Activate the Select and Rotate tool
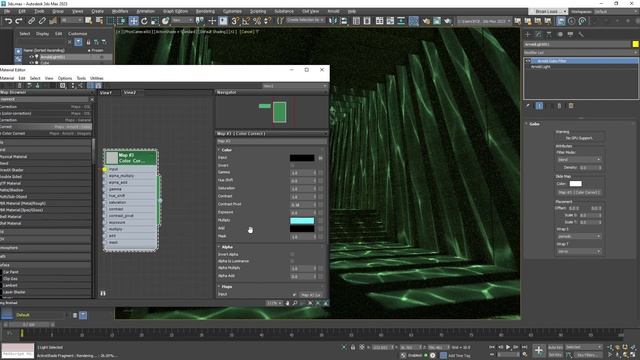 144,21
